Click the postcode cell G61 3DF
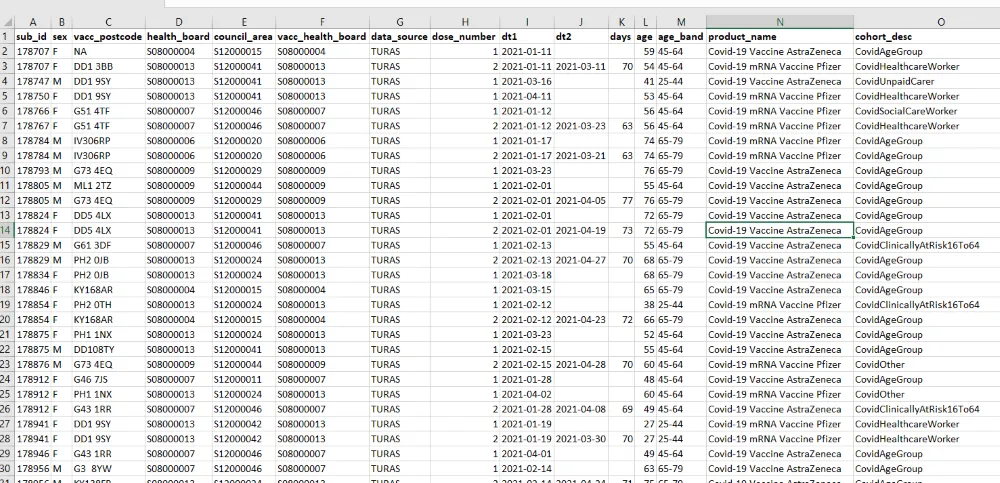 92,245
